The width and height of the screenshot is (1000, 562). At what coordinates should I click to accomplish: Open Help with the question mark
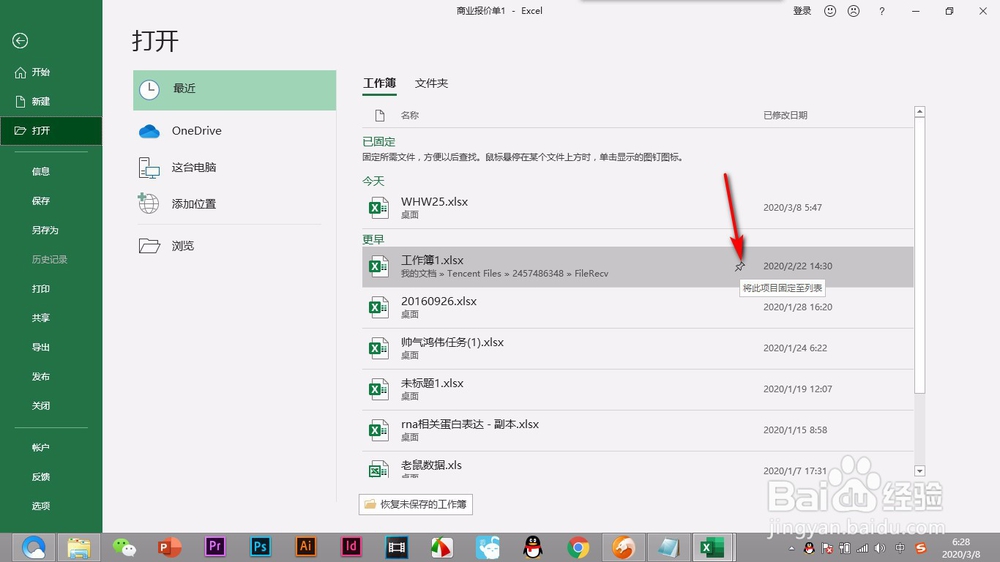[x=881, y=11]
